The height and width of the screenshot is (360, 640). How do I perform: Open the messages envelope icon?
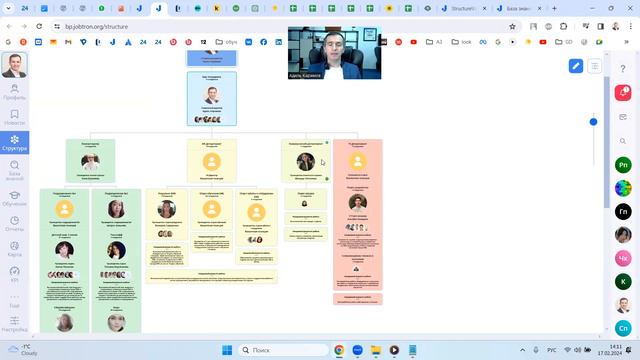click(x=622, y=117)
